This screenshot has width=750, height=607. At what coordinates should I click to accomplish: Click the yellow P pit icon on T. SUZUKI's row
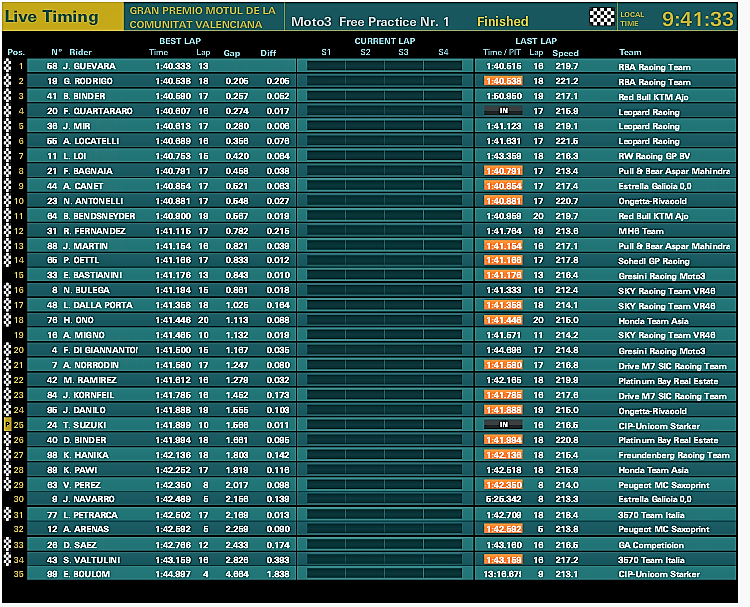click(x=7, y=425)
